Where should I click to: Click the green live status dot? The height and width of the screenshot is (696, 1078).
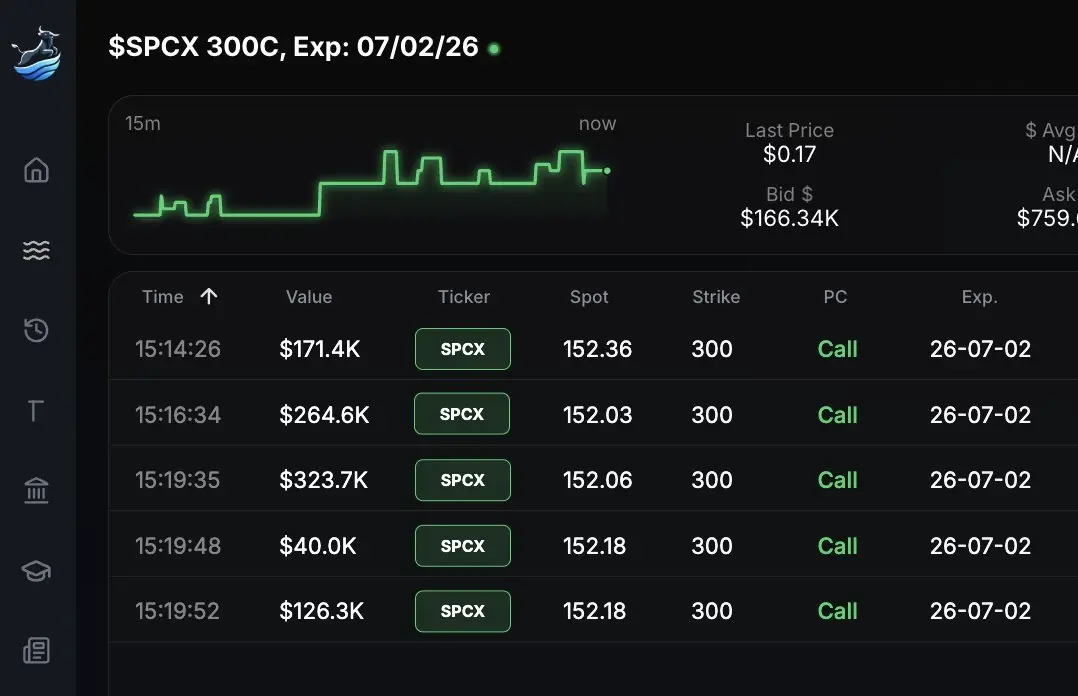(x=494, y=49)
